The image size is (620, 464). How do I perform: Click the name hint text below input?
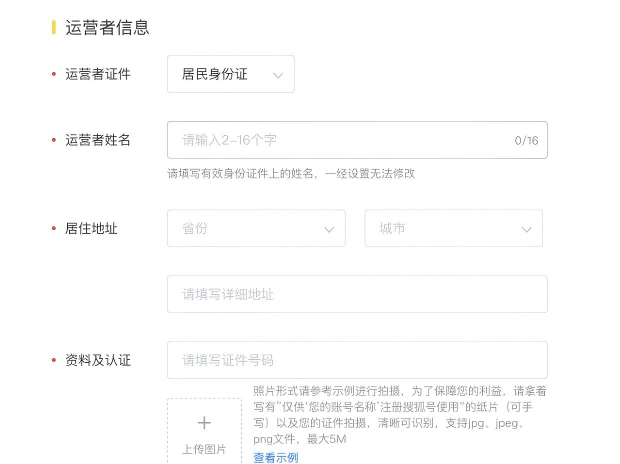pos(290,173)
